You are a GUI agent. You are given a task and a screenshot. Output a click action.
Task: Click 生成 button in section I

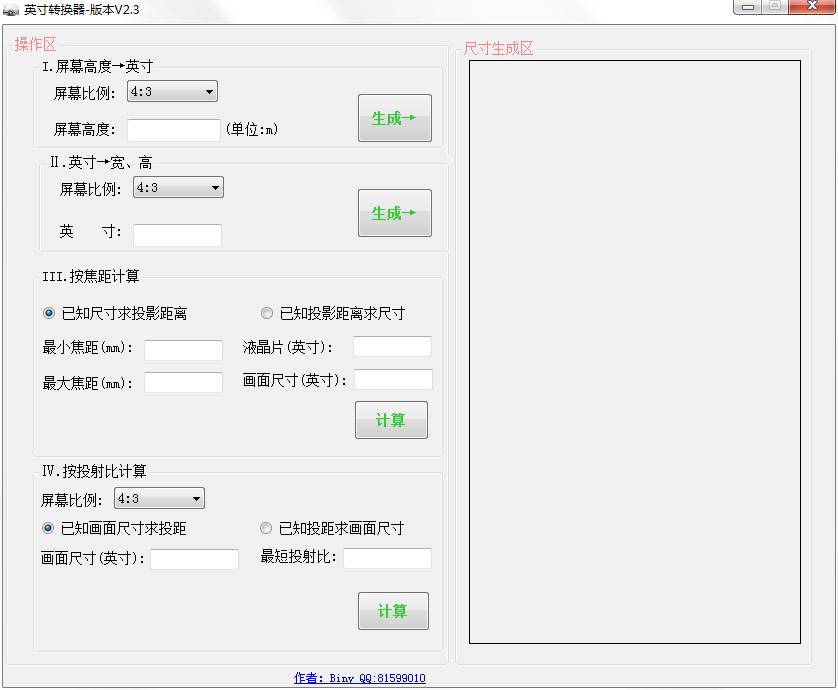click(394, 118)
